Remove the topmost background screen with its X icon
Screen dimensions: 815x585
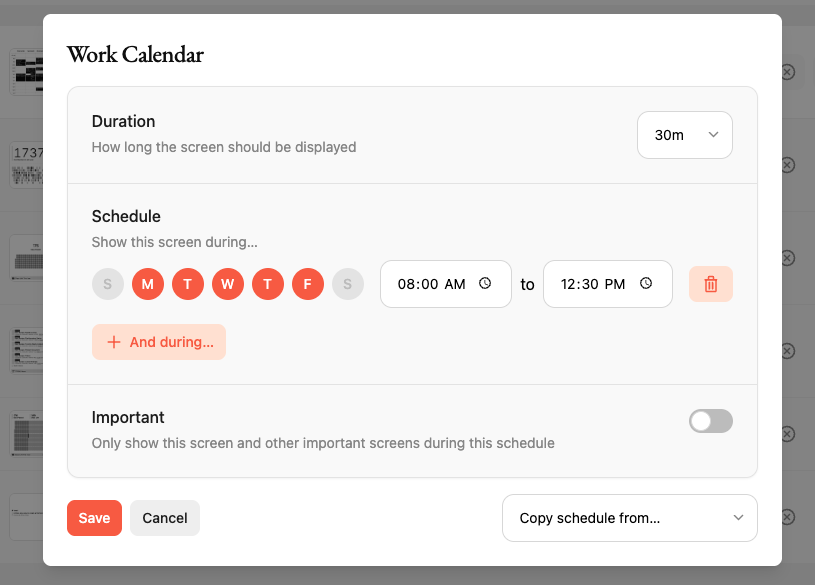coord(787,72)
